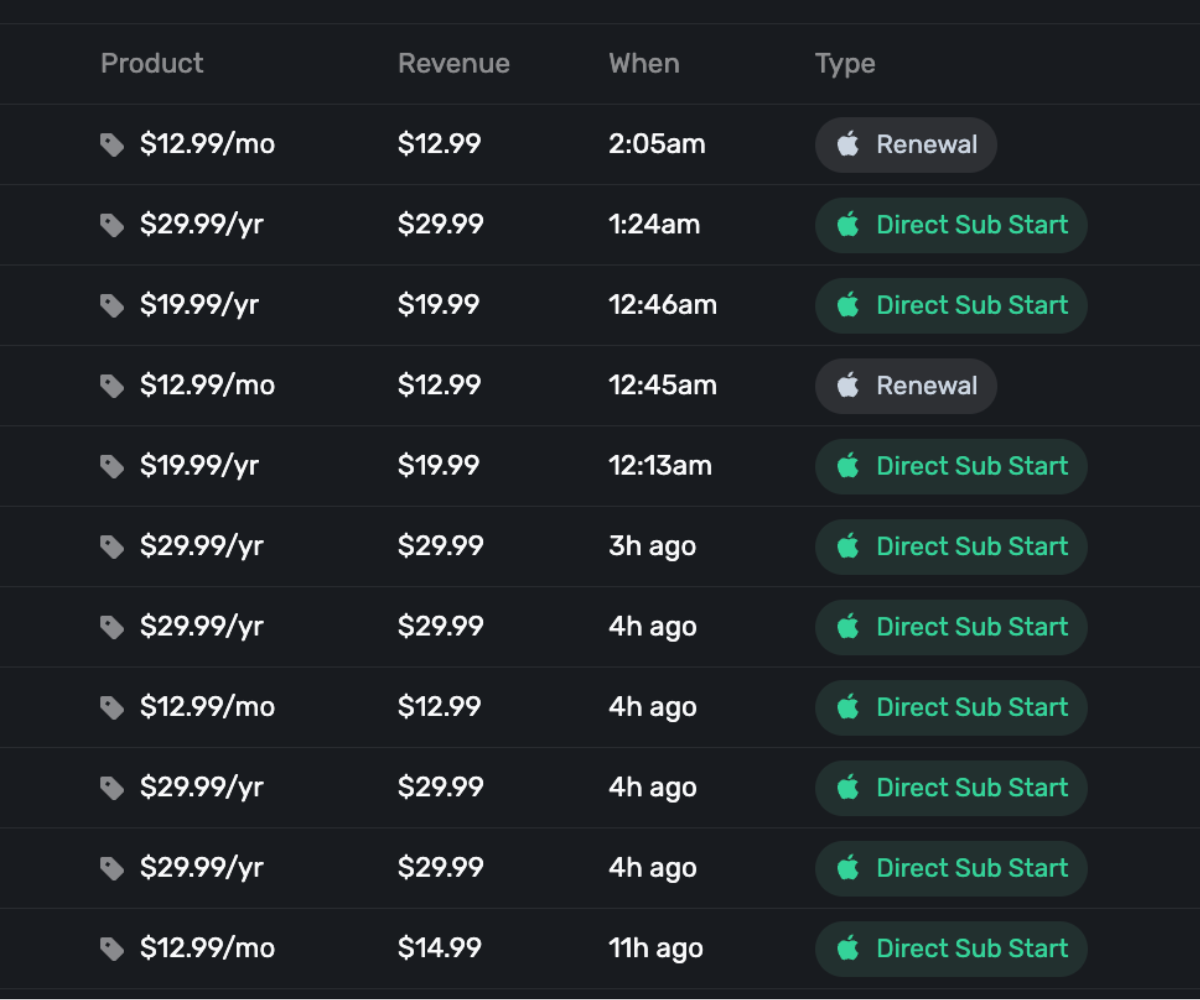The image size is (1200, 1000).
Task: Click the 3h ago timestamp
Action: (x=652, y=546)
